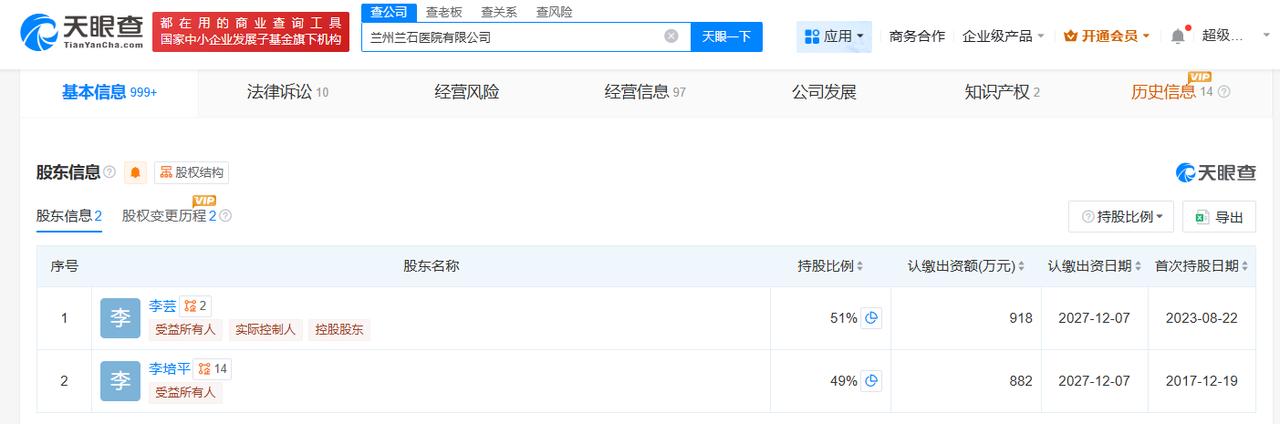
Task: Click 超级 account menu text
Action: click(1222, 36)
